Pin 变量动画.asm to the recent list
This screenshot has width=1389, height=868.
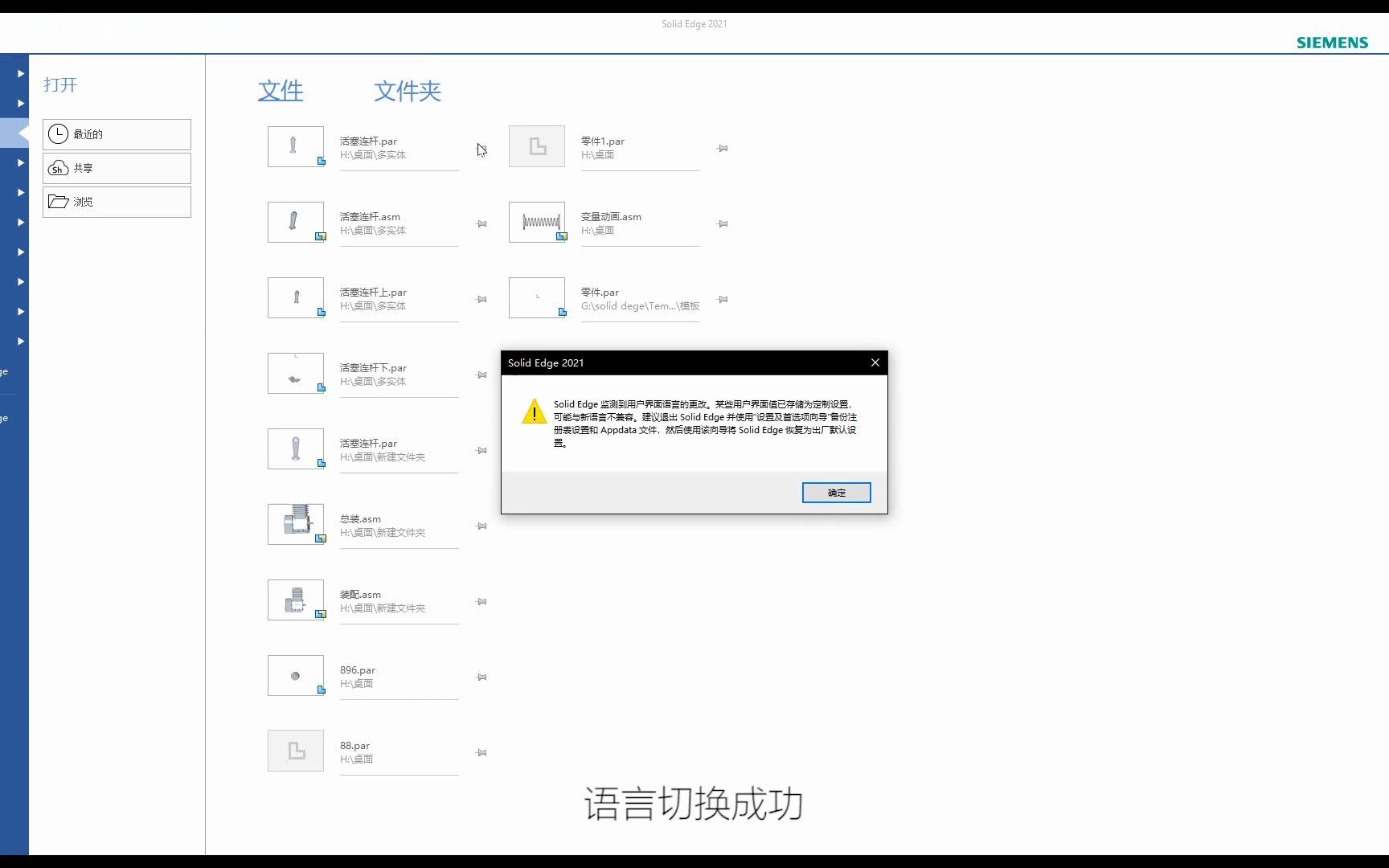[x=723, y=224]
